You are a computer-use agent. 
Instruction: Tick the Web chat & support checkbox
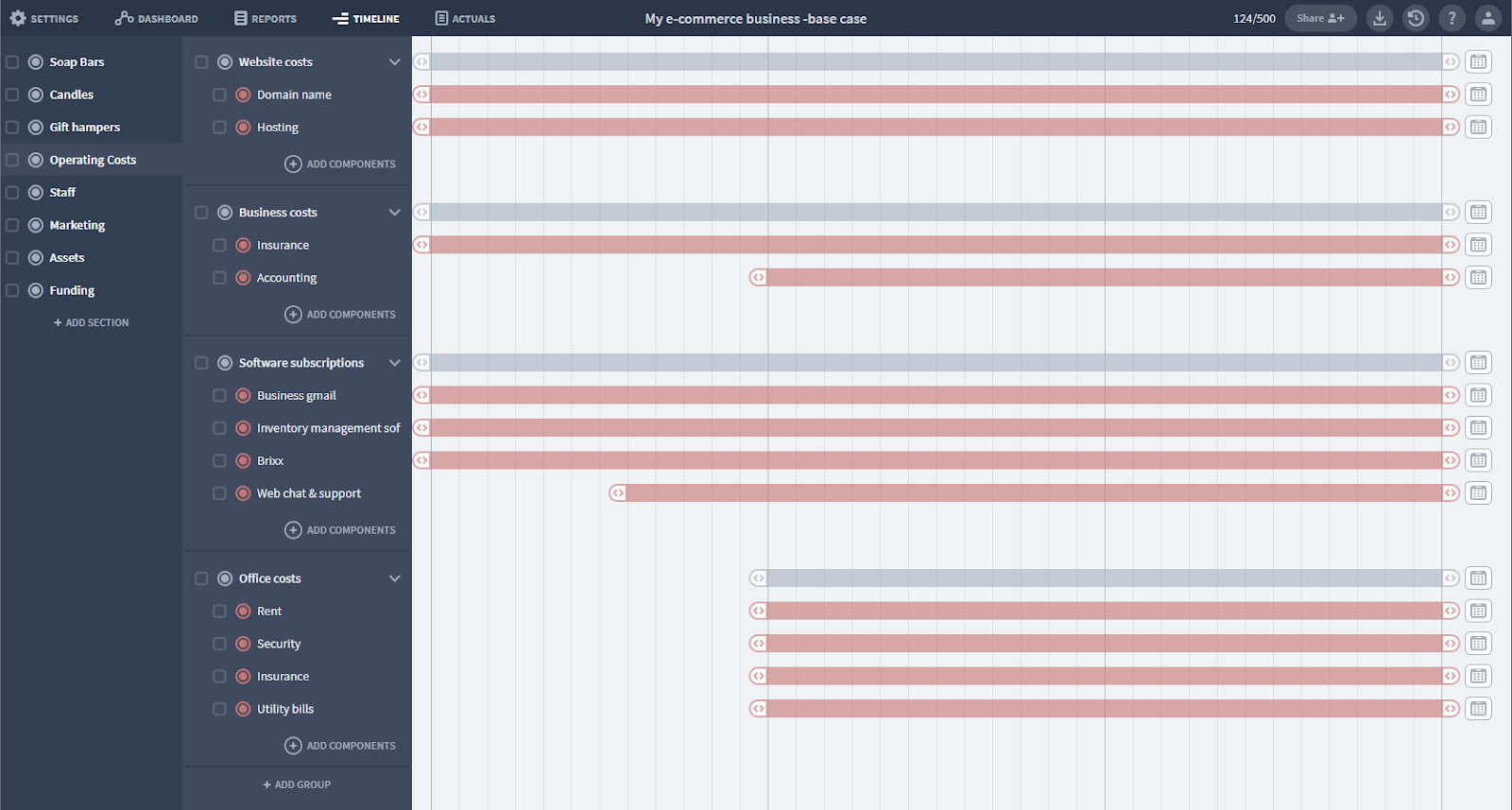[219, 492]
